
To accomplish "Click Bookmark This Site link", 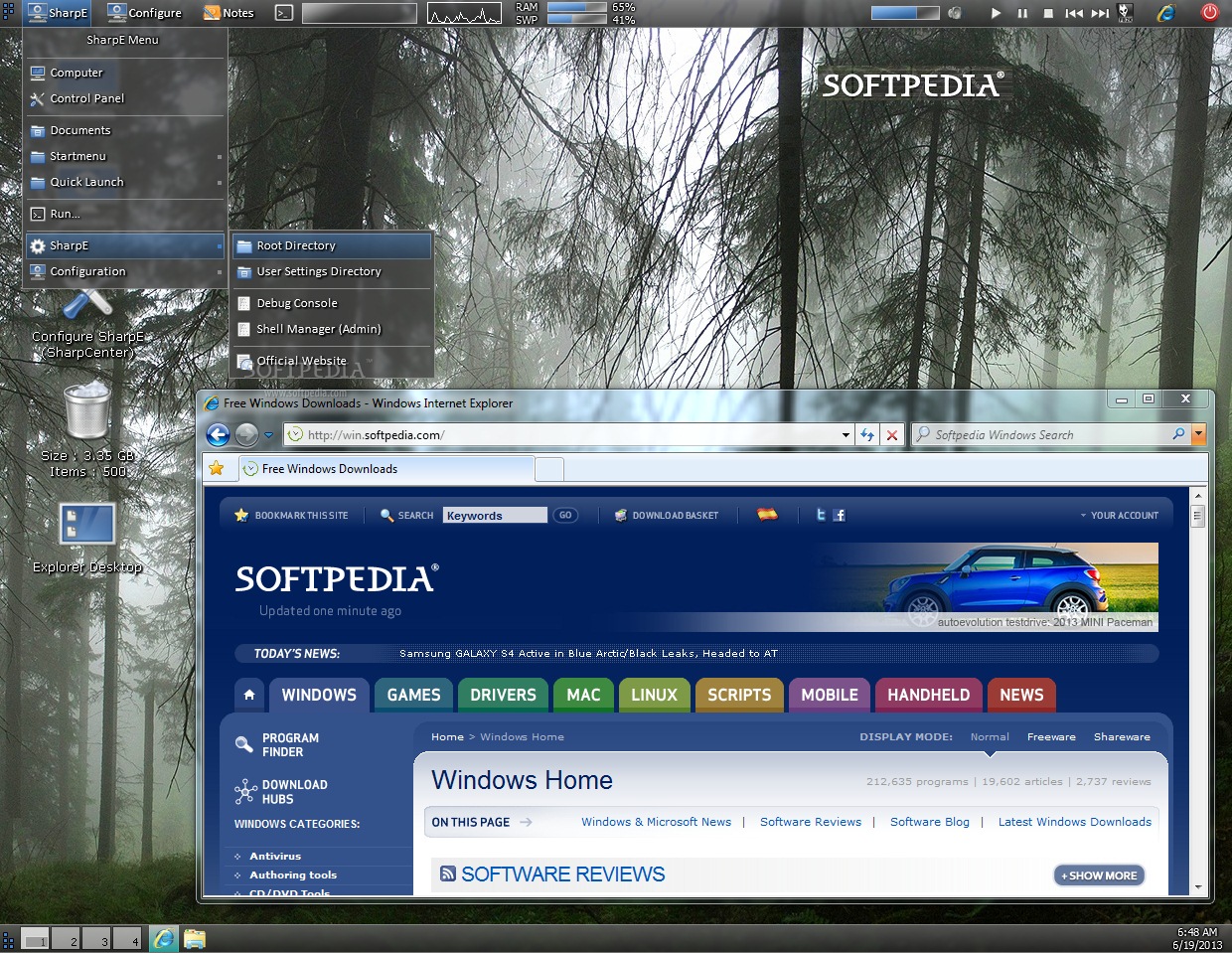I will [x=291, y=515].
